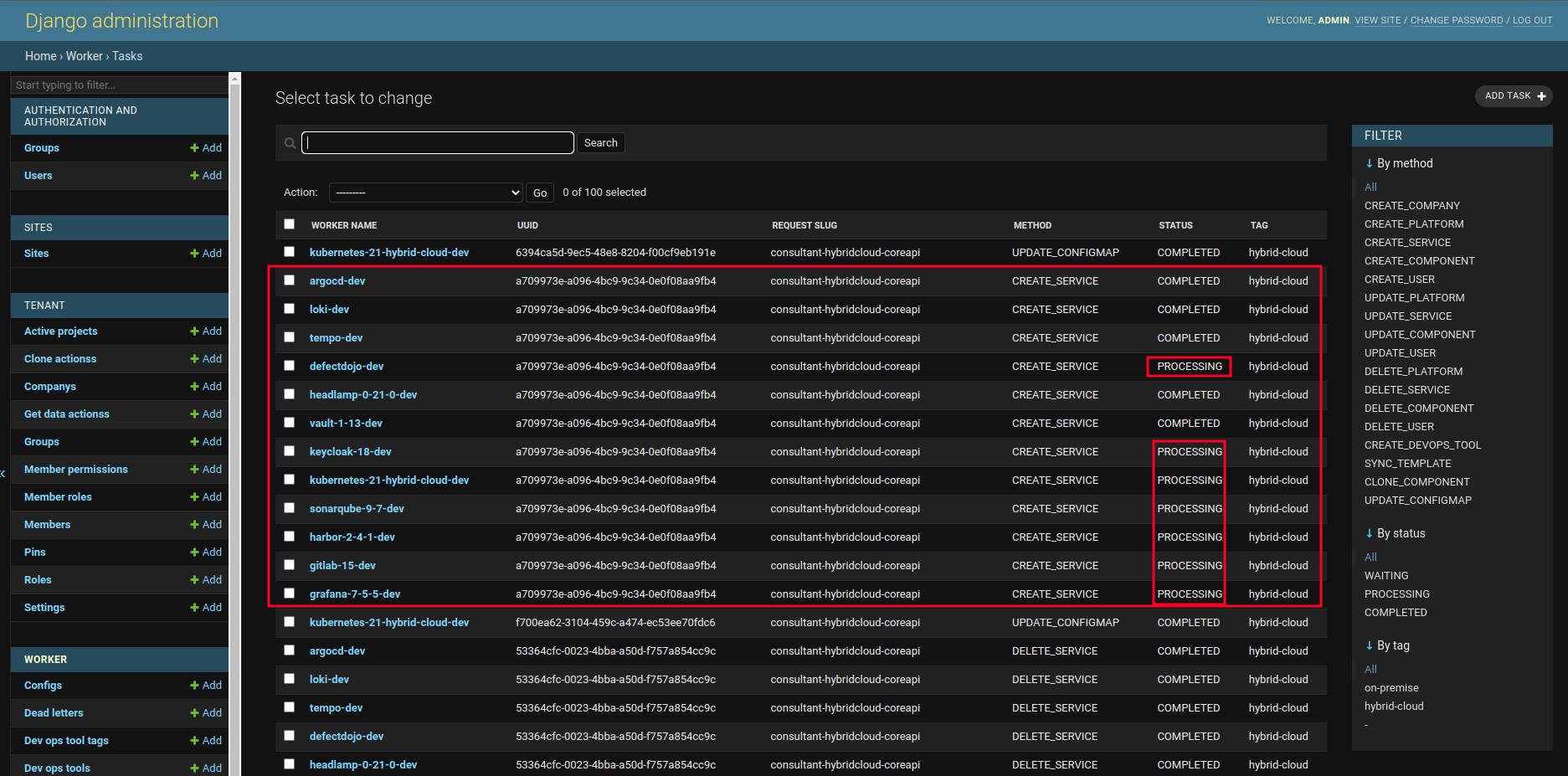Viewport: 1568px width, 776px height.
Task: Sort by the Worker Name column header
Action: (344, 225)
